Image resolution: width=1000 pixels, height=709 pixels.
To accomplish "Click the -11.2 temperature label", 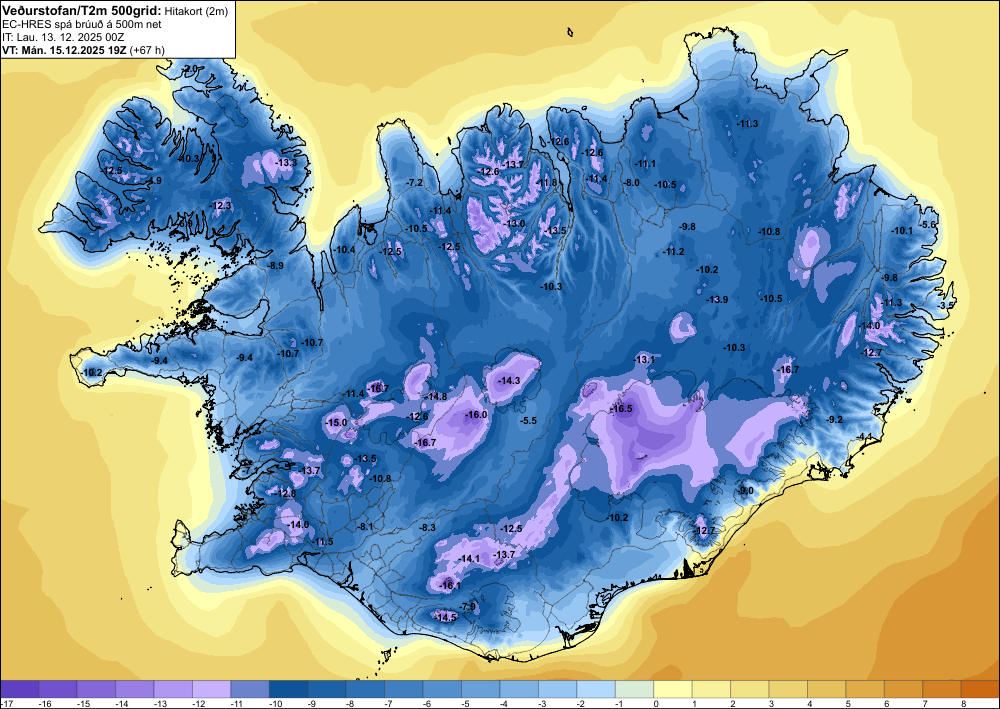I will (674, 251).
